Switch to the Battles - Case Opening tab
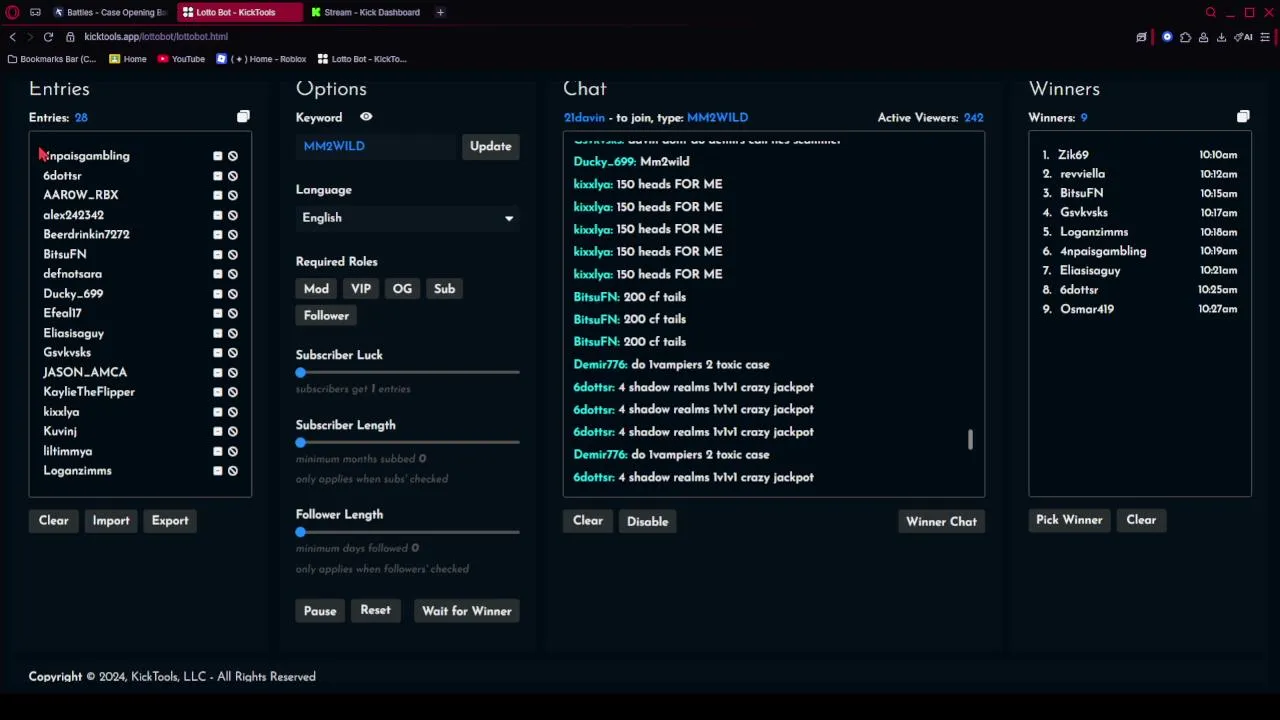Viewport: 1280px width, 720px height. point(110,12)
